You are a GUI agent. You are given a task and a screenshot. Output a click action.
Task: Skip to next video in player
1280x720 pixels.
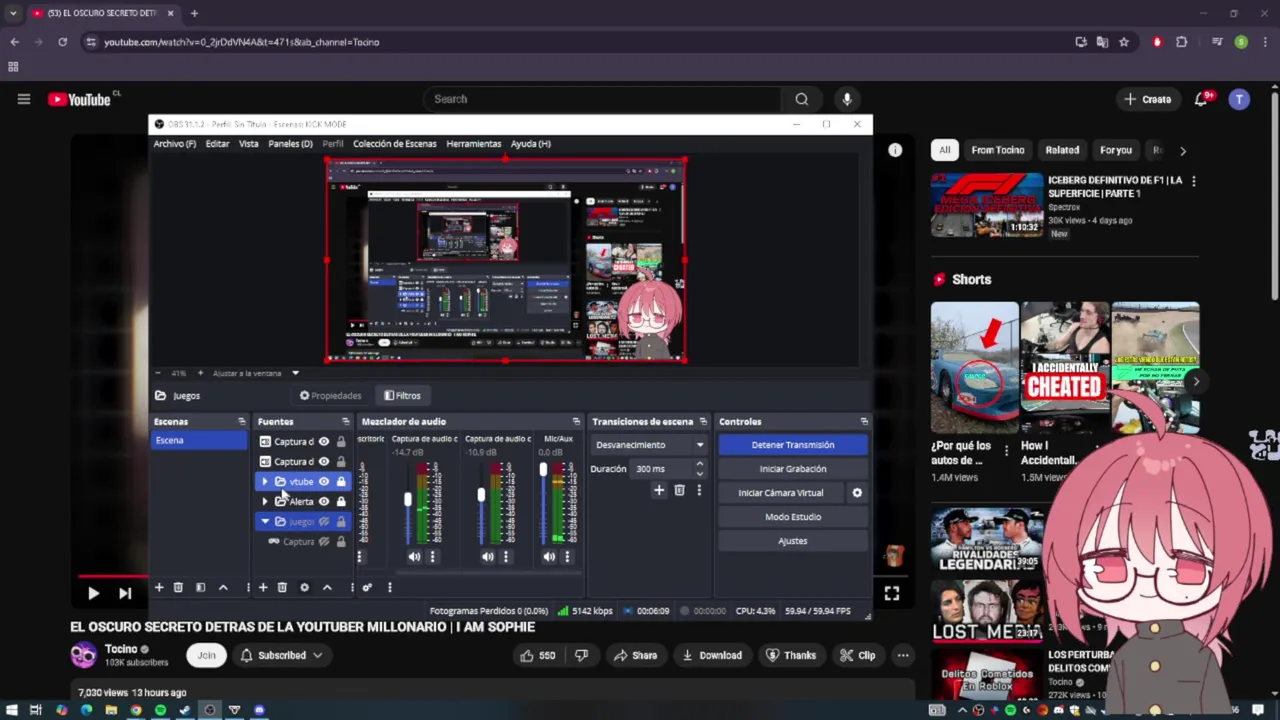pyautogui.click(x=125, y=593)
